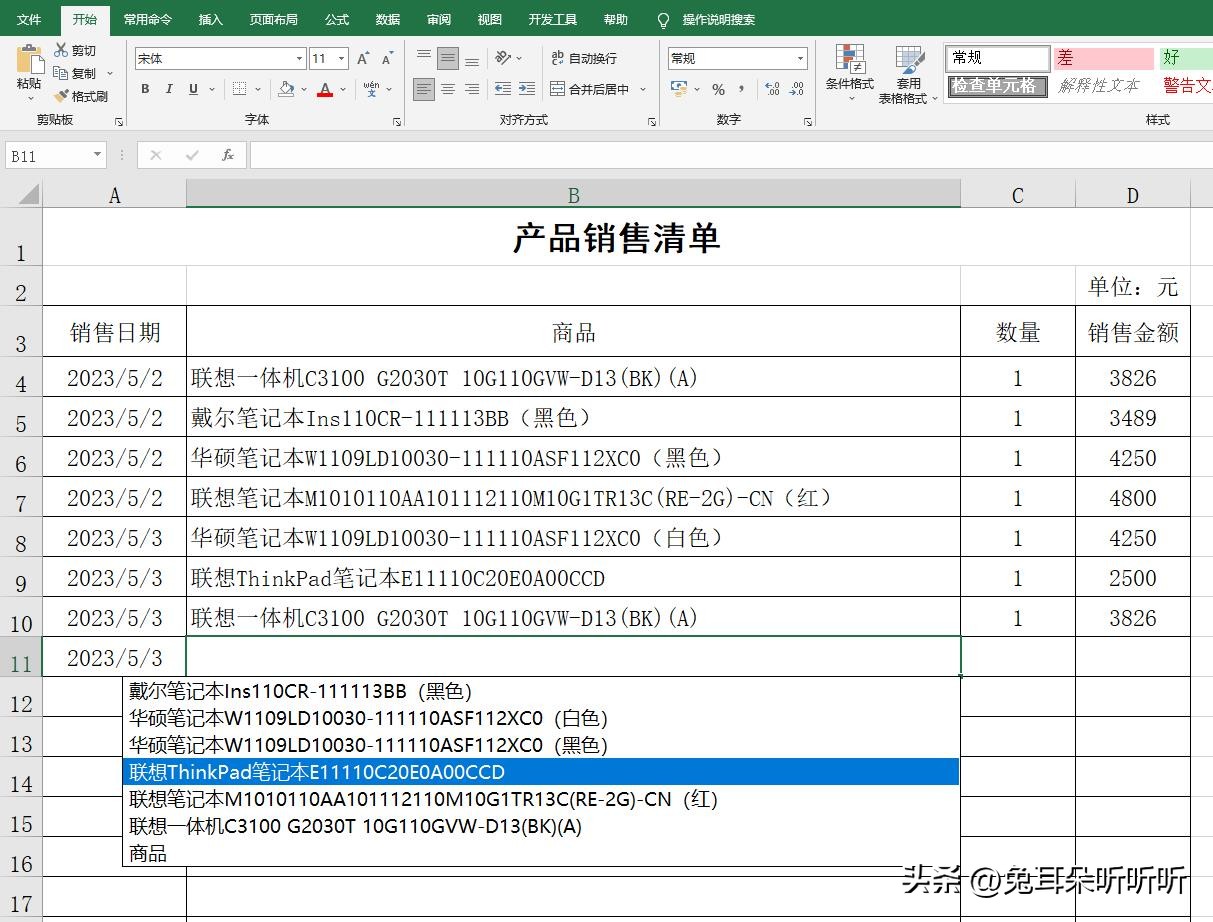Apply the fill color paint bucket
The height and width of the screenshot is (922, 1213).
[x=287, y=89]
